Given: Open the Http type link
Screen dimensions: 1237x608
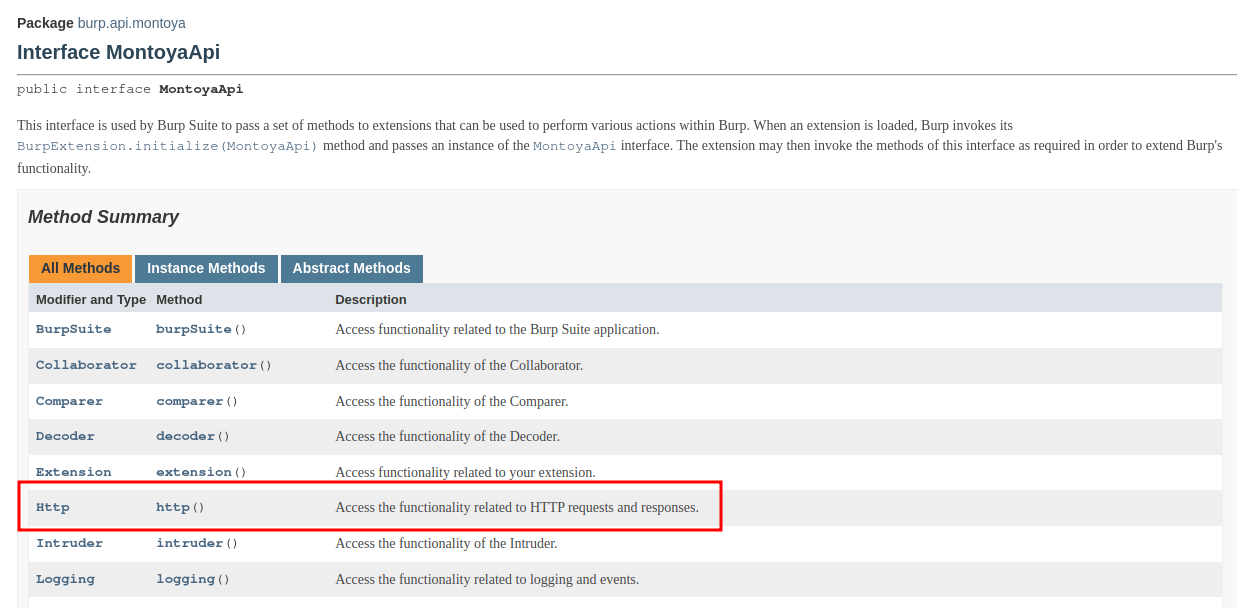Looking at the screenshot, I should (x=53, y=507).
